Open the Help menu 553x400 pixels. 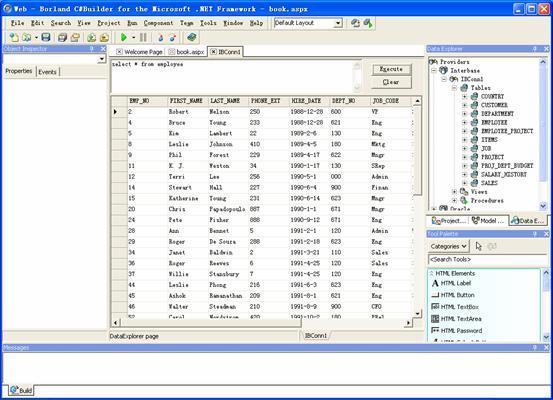pyautogui.click(x=256, y=23)
